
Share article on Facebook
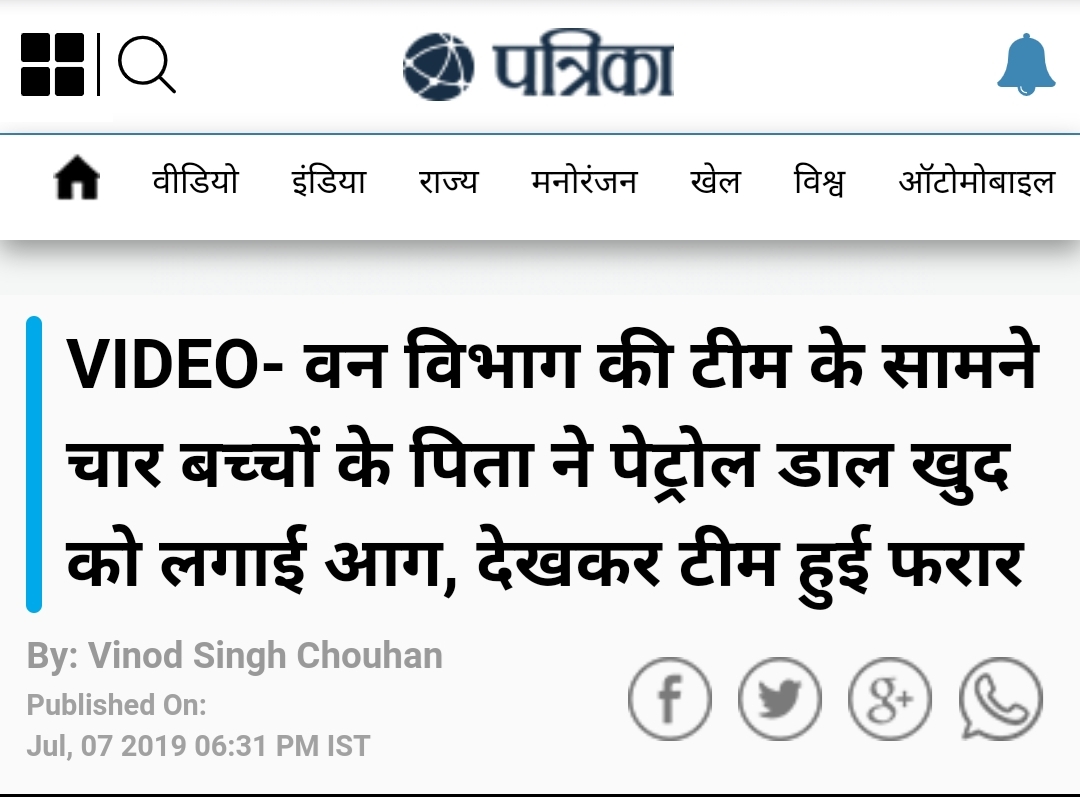[669, 698]
